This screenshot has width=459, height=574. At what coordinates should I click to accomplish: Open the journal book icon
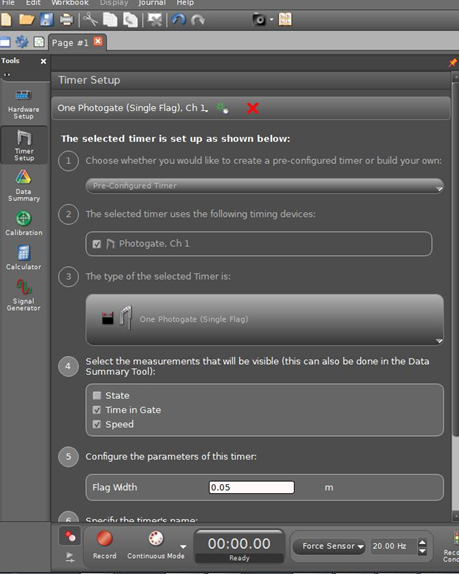pyautogui.click(x=285, y=19)
